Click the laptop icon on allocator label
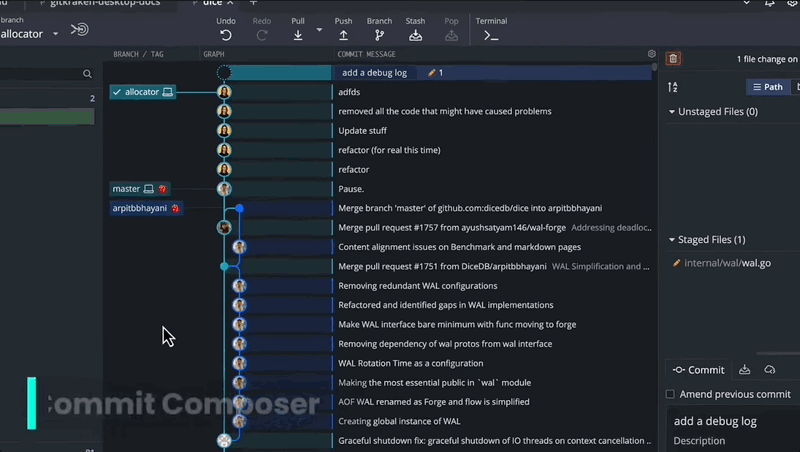The height and width of the screenshot is (452, 800). pyautogui.click(x=167, y=92)
